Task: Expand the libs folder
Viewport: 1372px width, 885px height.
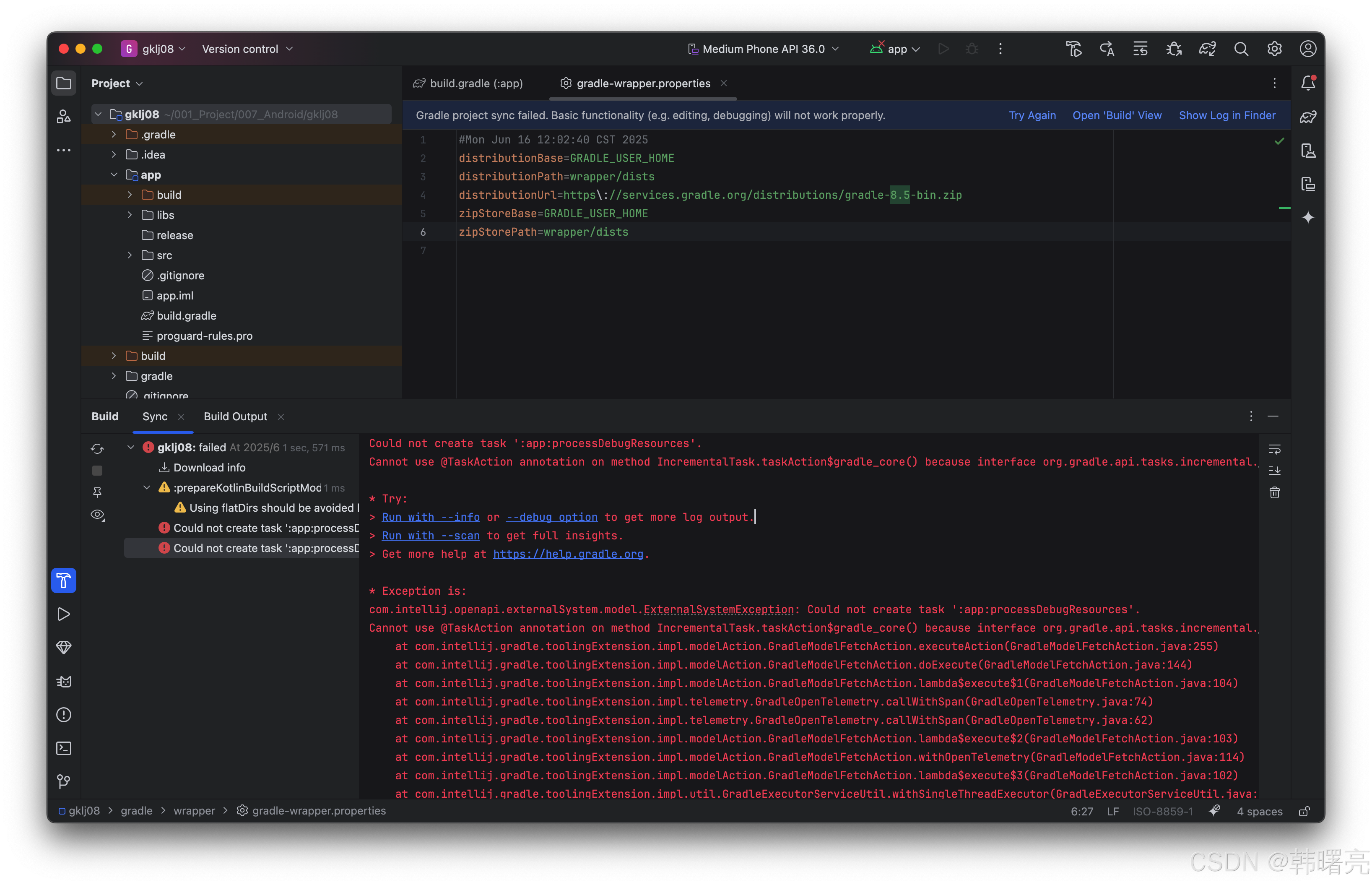Action: click(x=130, y=215)
